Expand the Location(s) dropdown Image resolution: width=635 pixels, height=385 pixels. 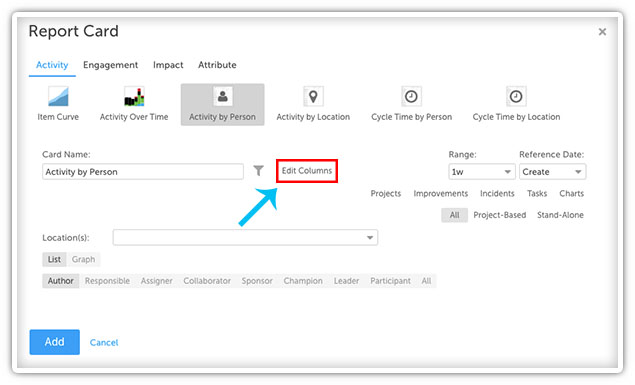click(x=245, y=238)
